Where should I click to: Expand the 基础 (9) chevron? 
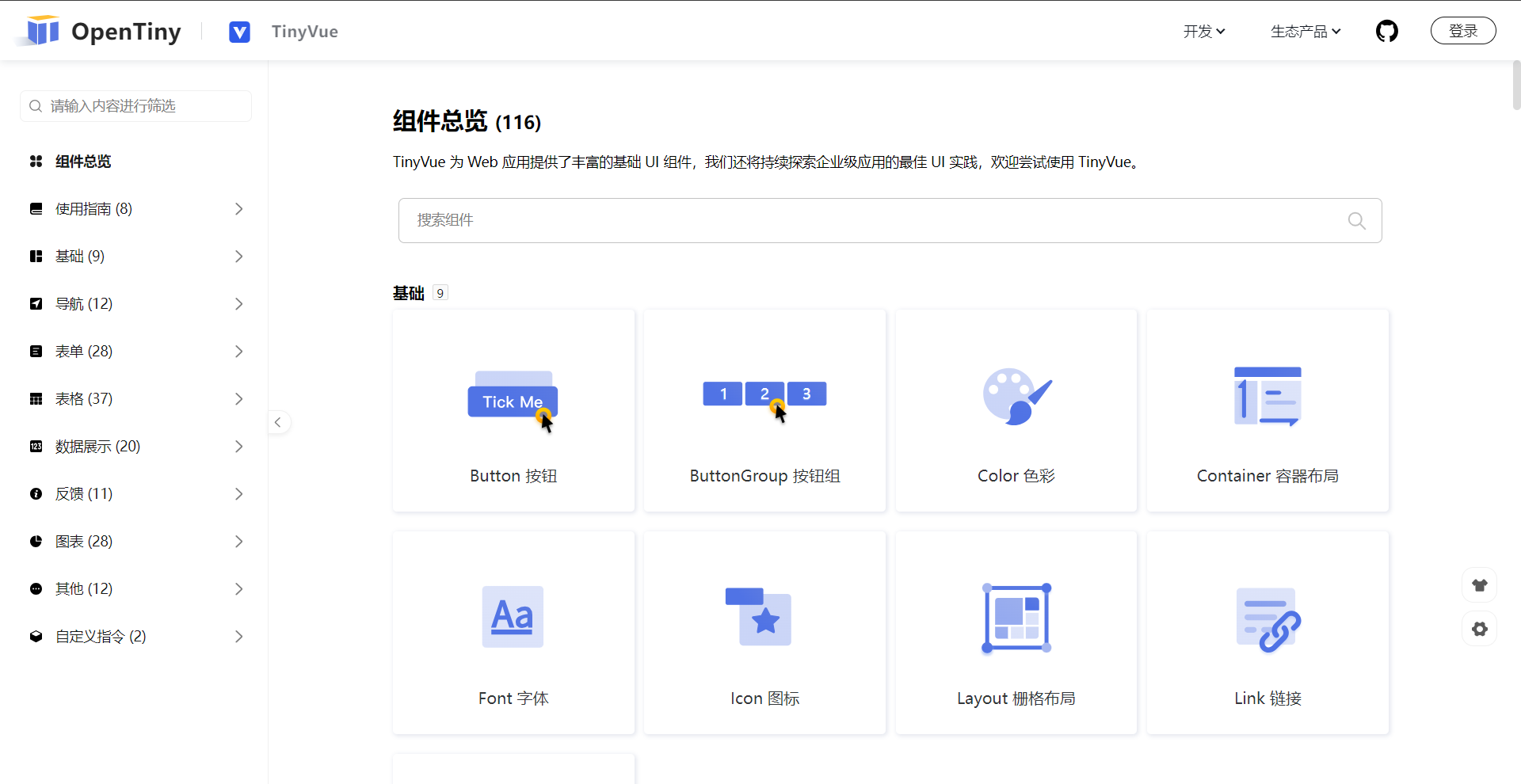[238, 257]
